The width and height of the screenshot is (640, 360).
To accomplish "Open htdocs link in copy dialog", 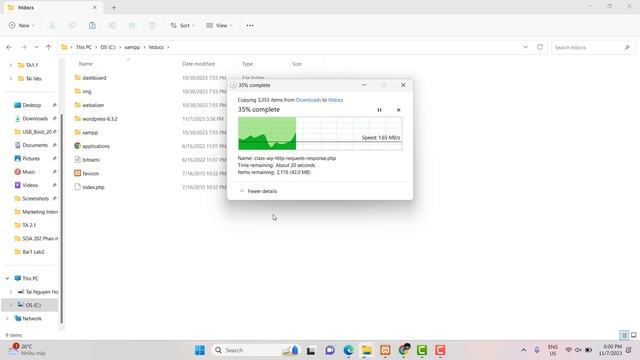I will click(x=336, y=100).
